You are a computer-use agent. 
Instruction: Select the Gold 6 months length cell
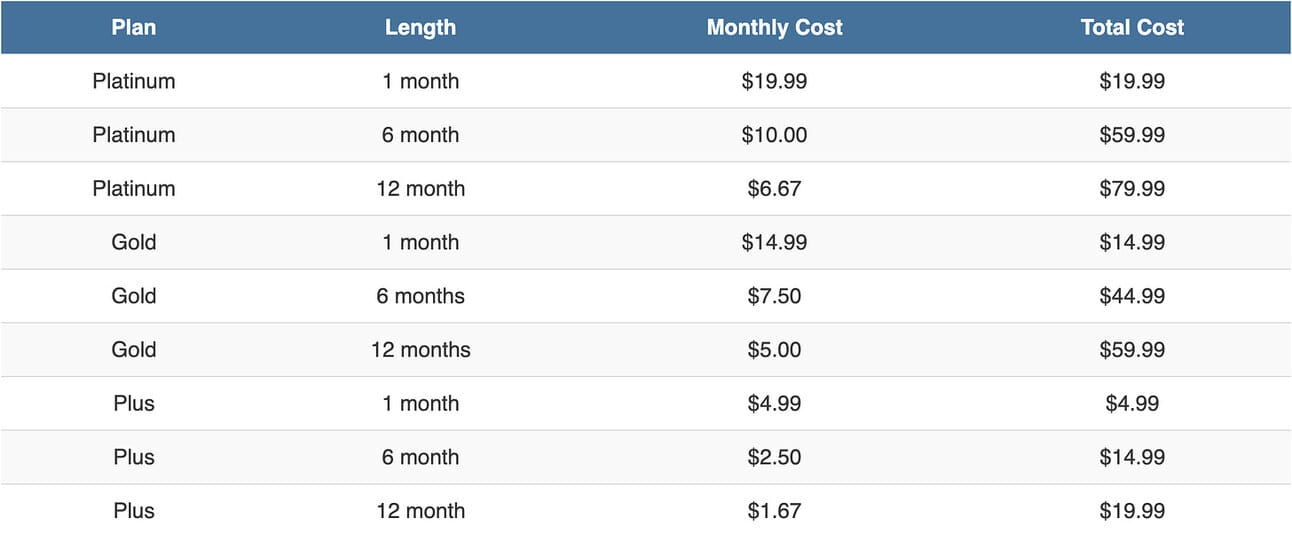pos(420,296)
